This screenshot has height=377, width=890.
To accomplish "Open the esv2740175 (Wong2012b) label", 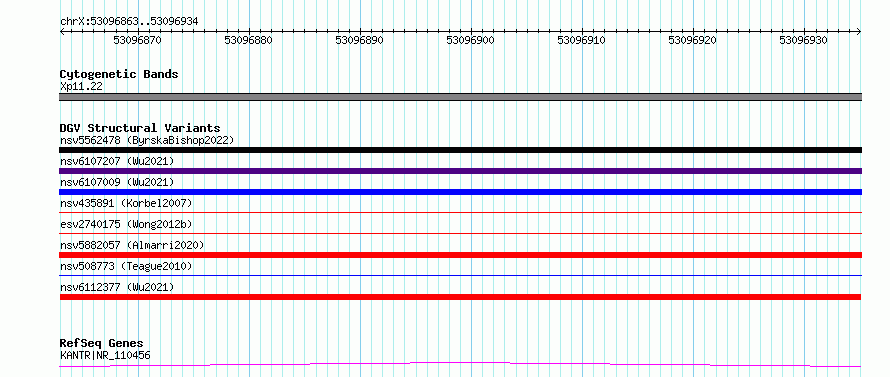I will 126,224.
